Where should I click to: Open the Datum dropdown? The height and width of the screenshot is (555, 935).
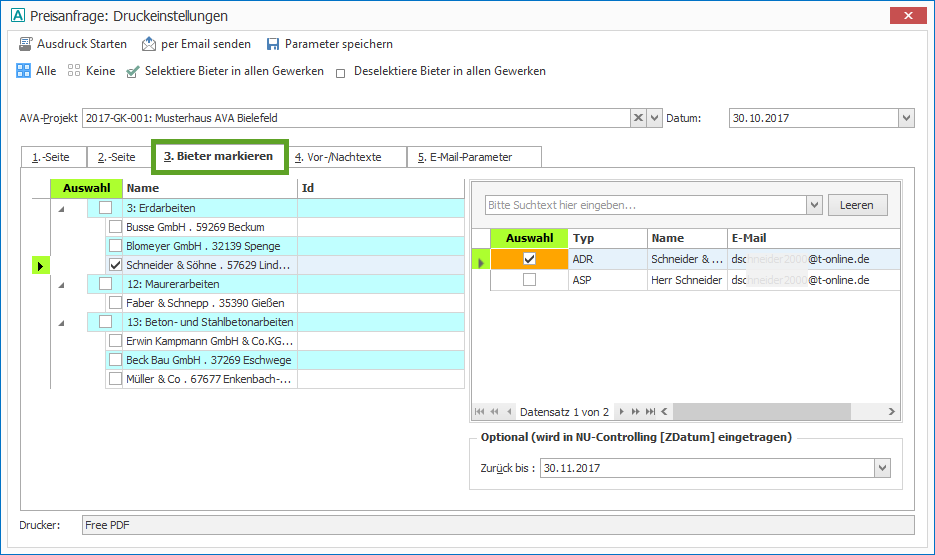point(906,118)
